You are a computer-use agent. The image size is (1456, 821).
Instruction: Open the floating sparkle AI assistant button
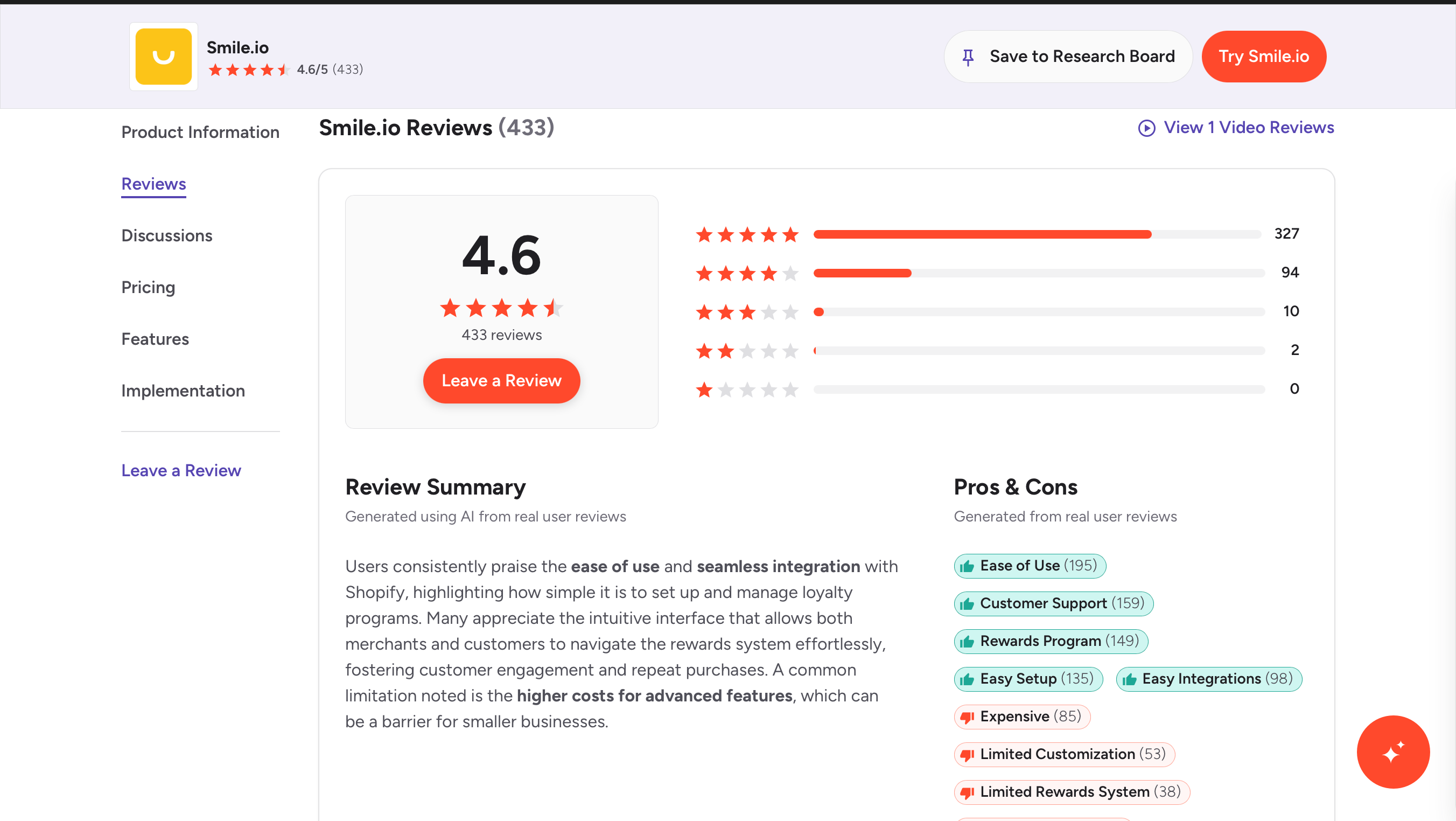(x=1392, y=752)
